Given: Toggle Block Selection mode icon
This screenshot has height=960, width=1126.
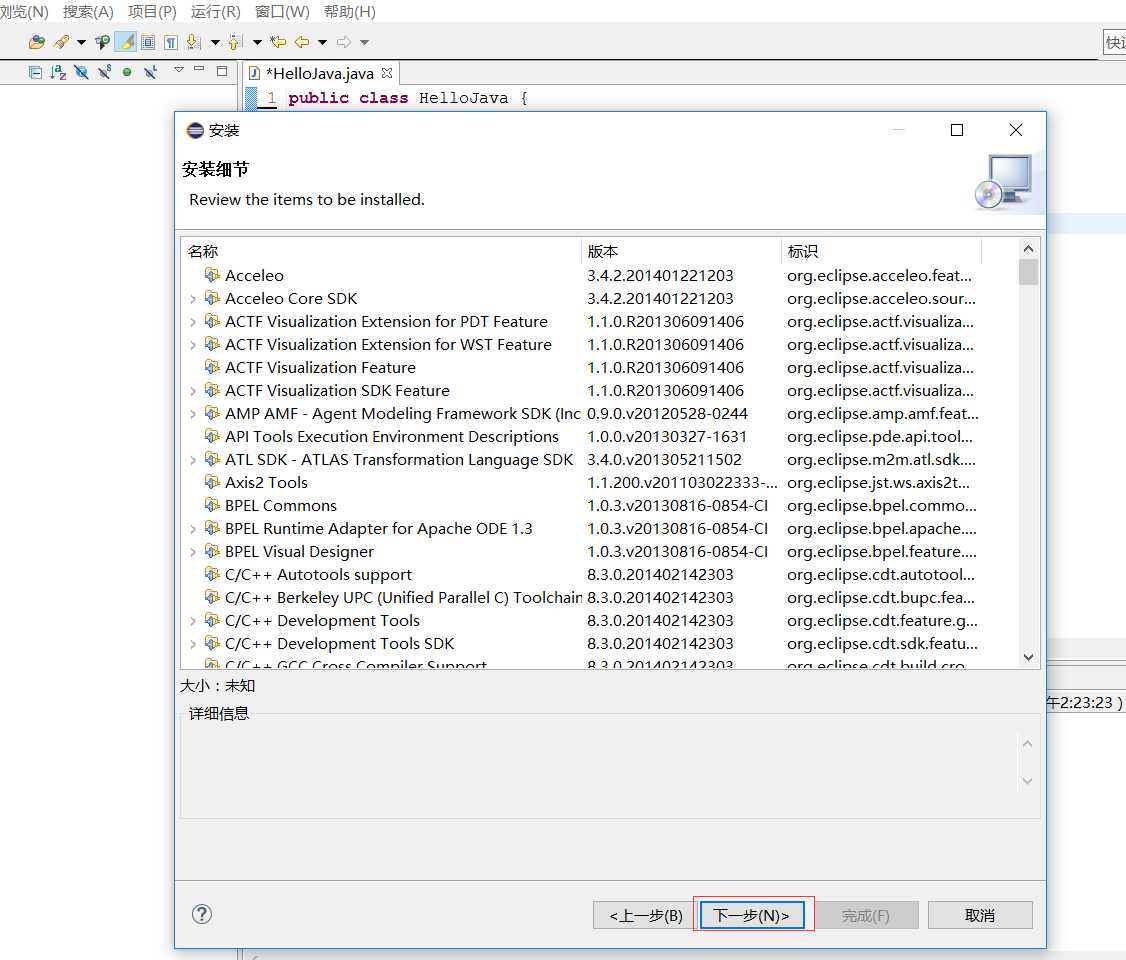Looking at the screenshot, I should point(148,42).
